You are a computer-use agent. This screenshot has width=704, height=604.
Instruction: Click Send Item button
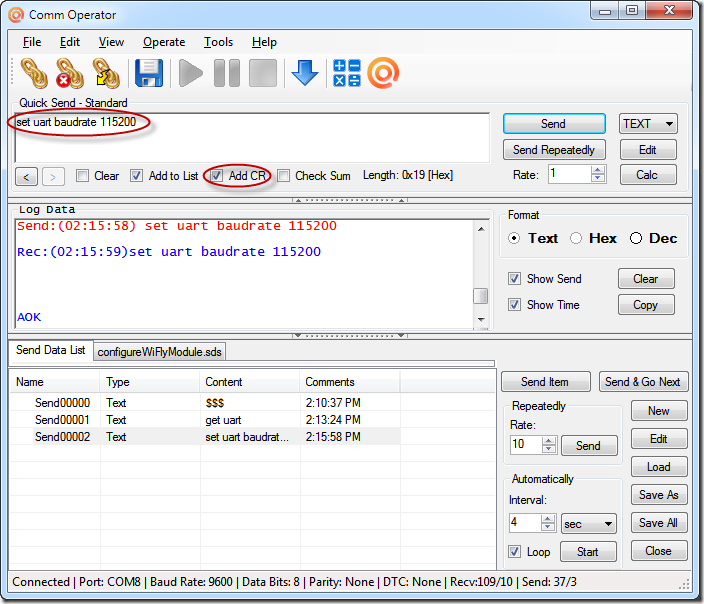[x=546, y=382]
